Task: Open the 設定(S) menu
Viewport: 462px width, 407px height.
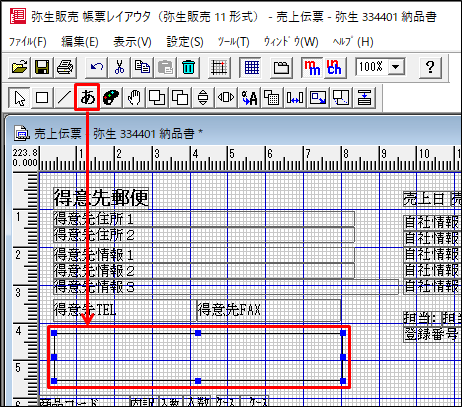Action: point(185,42)
